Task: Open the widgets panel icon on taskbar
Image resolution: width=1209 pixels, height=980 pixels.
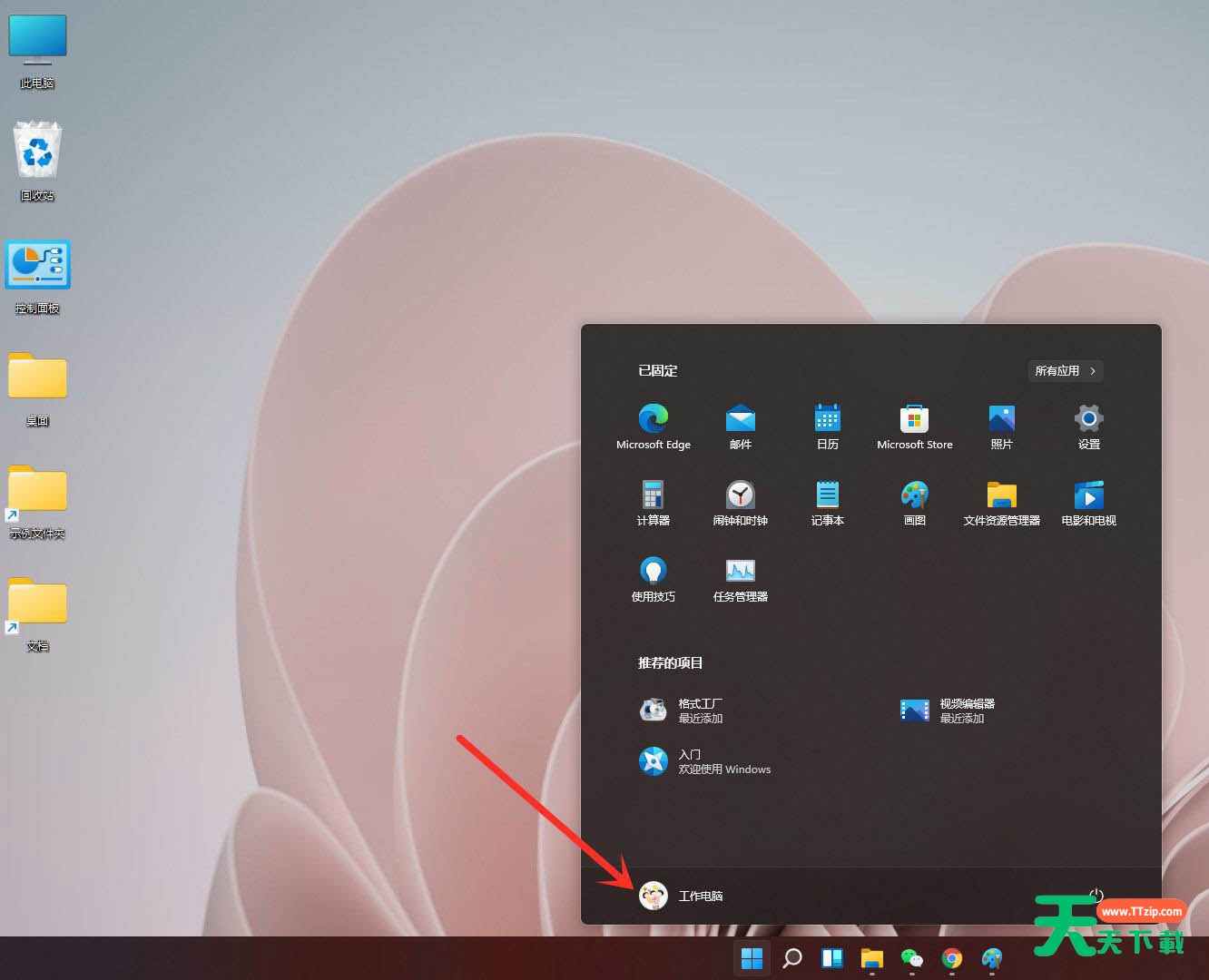Action: point(832,958)
